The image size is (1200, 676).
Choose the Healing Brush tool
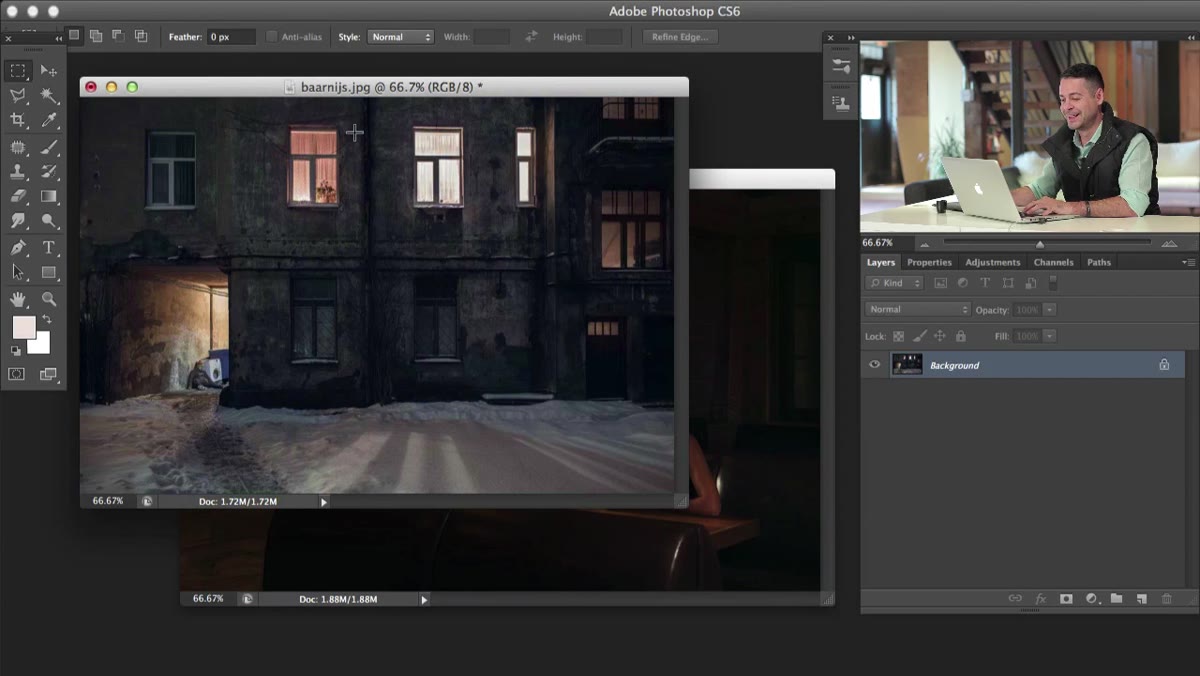click(18, 147)
